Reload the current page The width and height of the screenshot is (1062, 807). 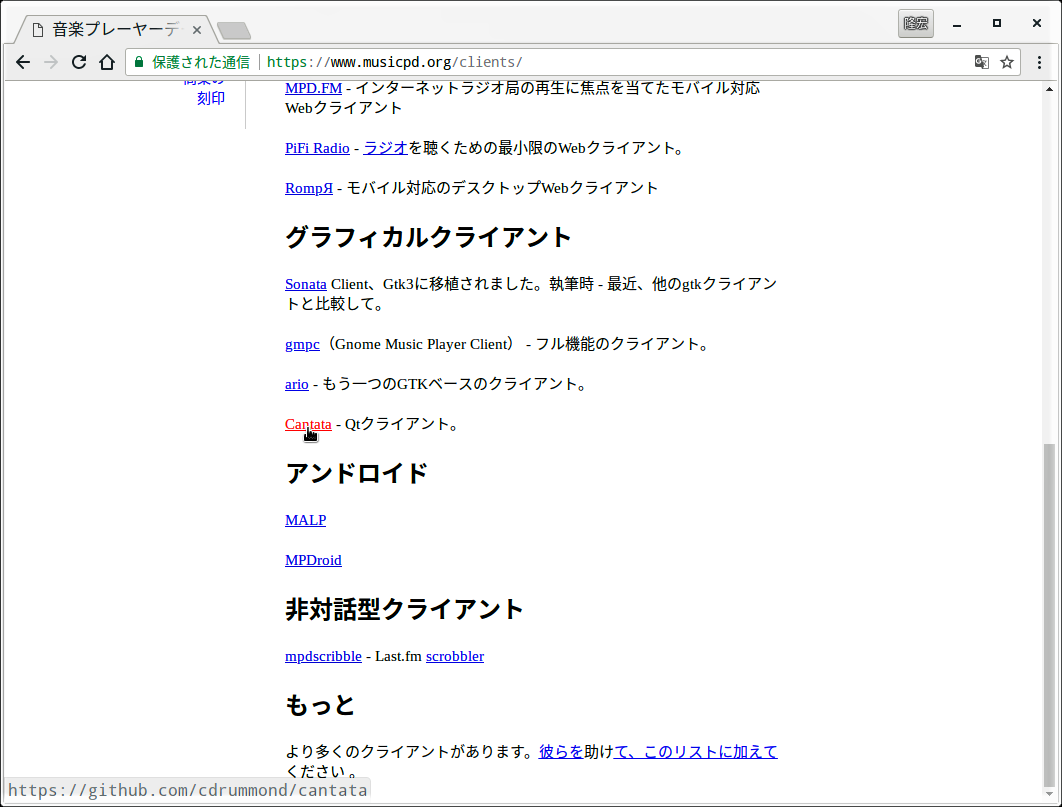point(79,62)
